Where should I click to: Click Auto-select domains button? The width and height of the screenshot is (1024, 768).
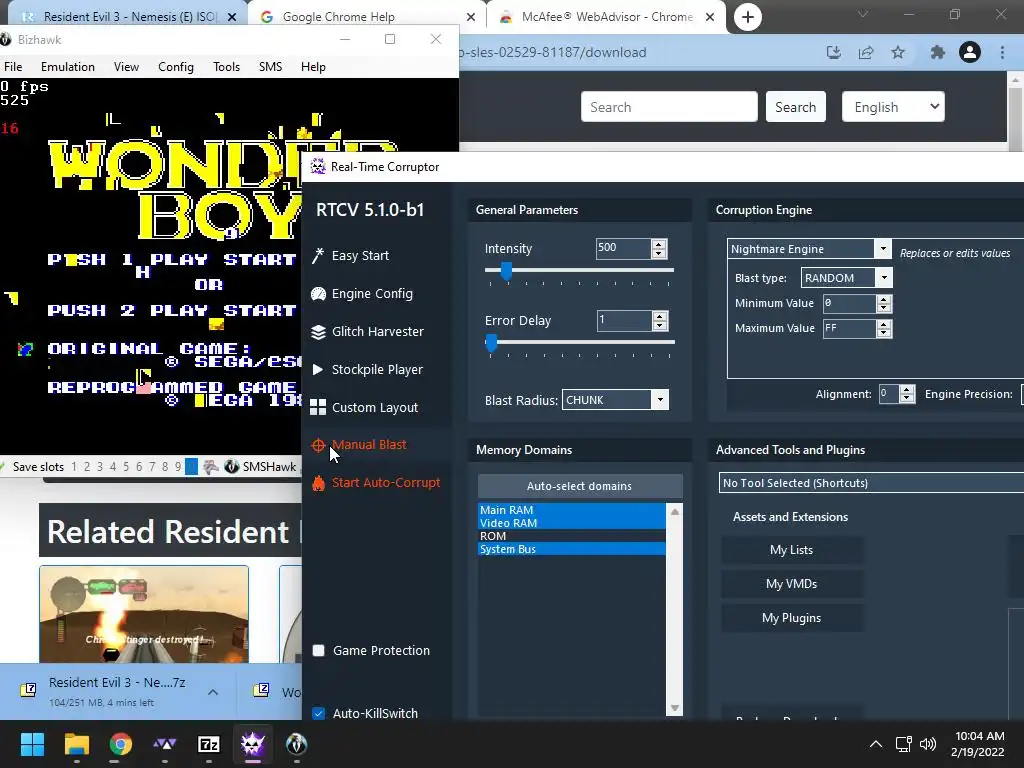[579, 486]
